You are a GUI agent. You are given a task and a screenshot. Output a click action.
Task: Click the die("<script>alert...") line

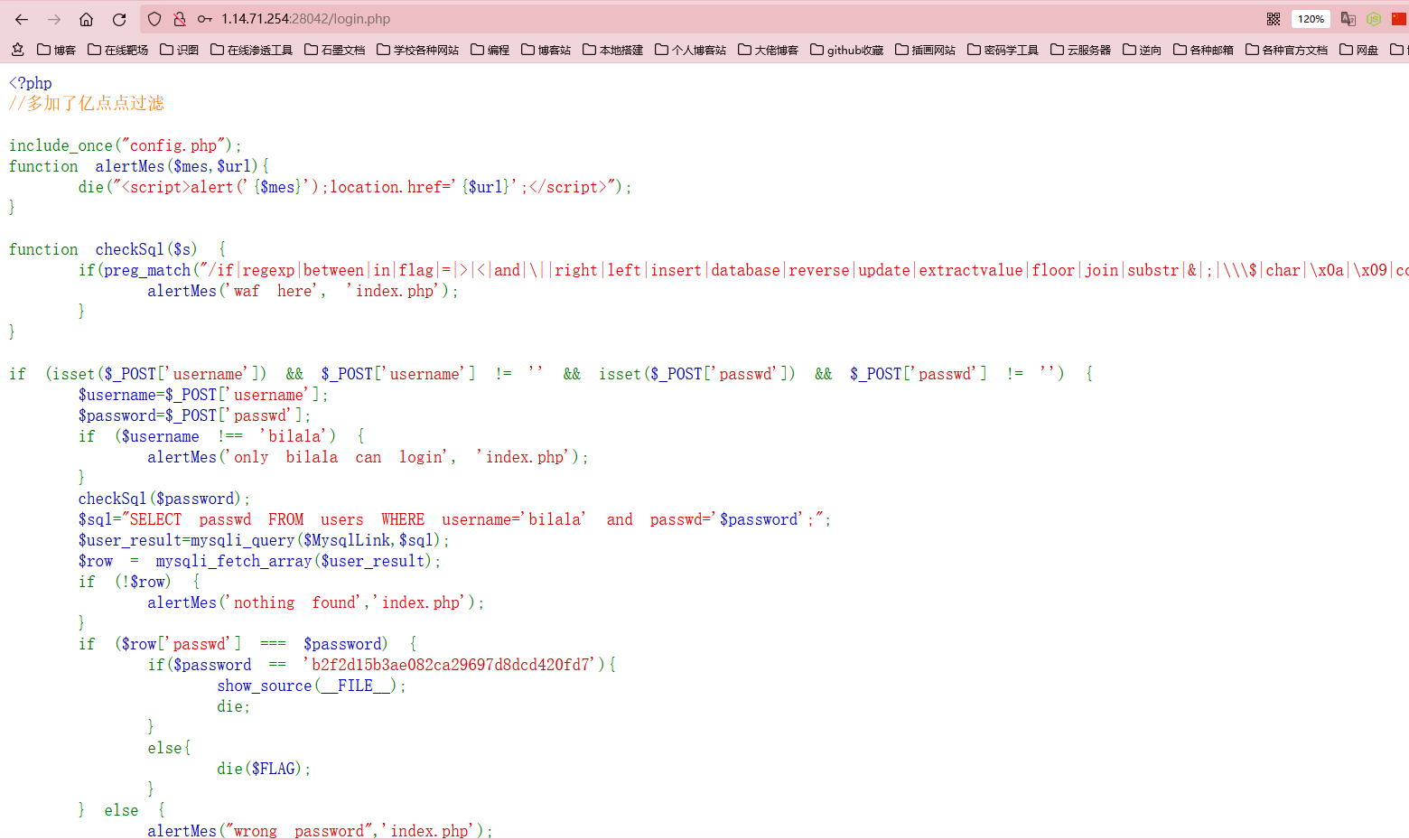pyautogui.click(x=355, y=187)
